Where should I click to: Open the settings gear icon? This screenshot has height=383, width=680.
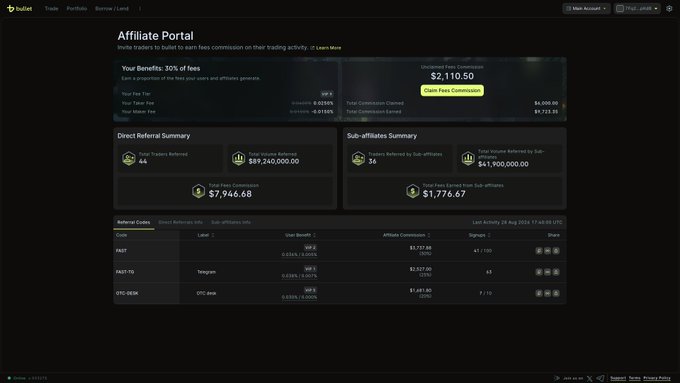tap(669, 8)
